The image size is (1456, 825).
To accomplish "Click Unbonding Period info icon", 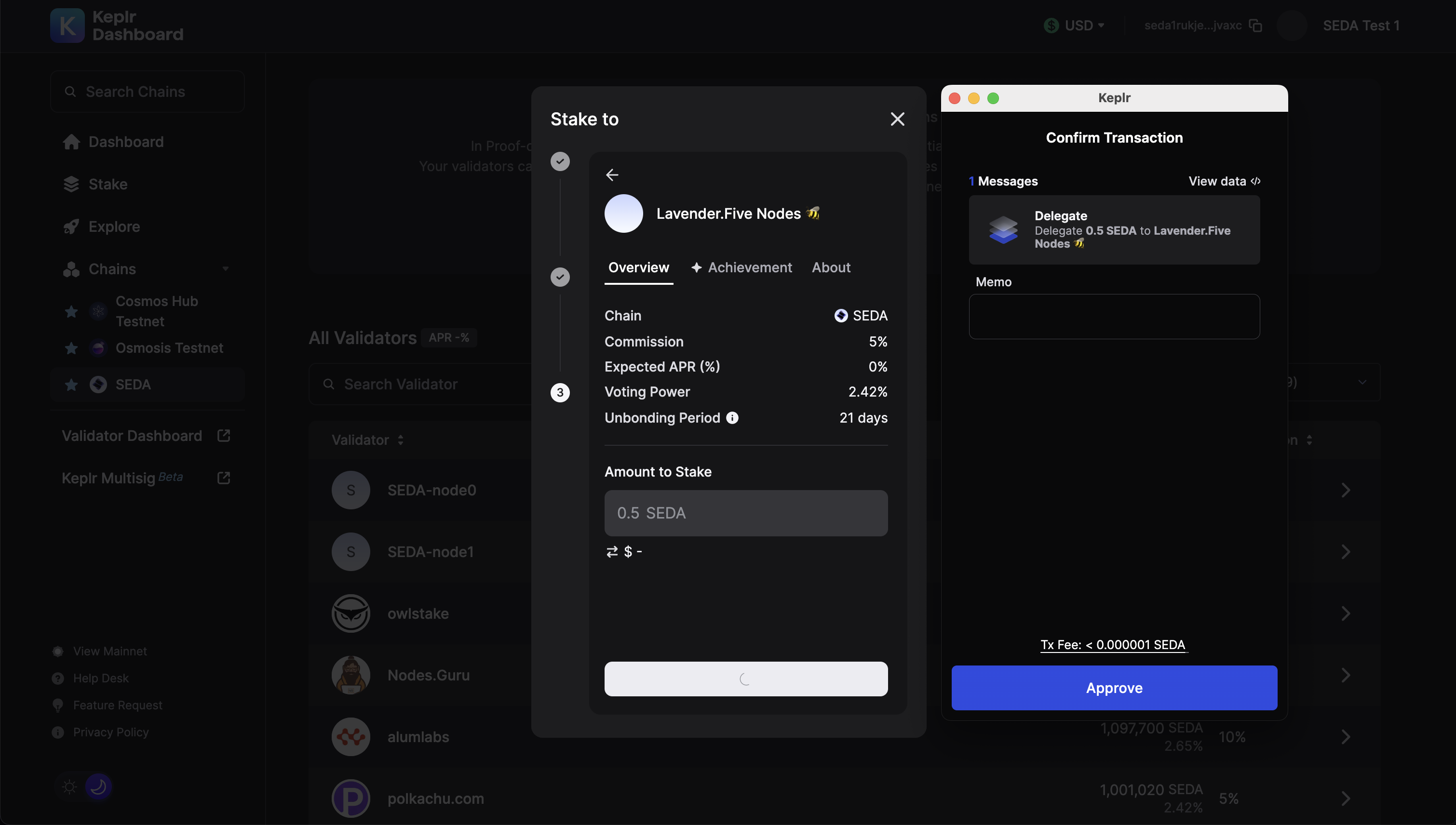I will click(x=732, y=418).
